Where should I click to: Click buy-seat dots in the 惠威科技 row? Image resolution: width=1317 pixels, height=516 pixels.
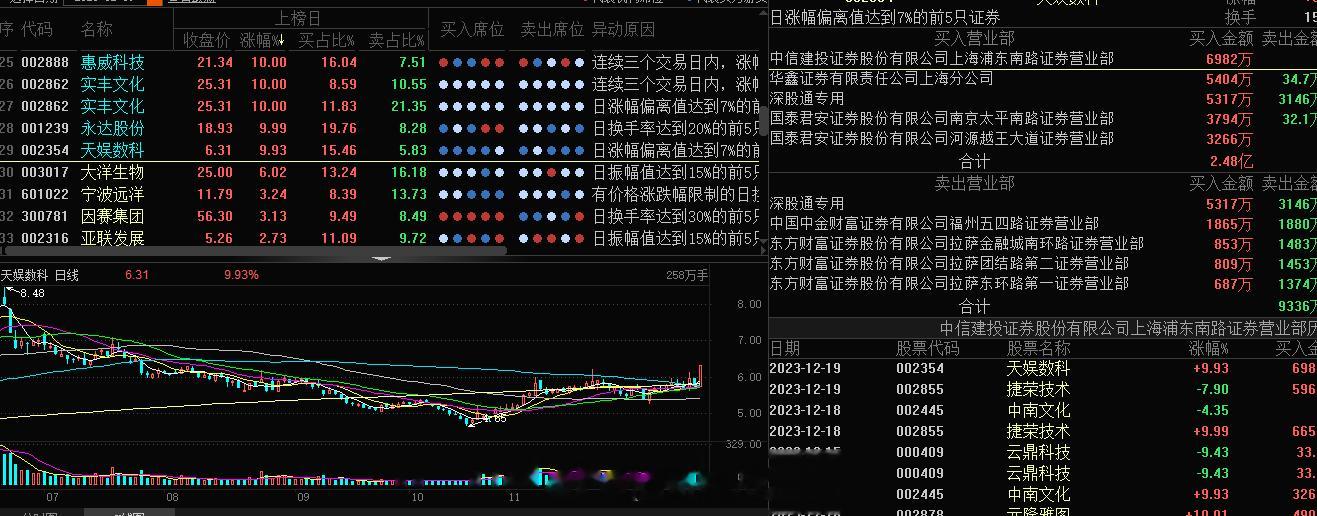click(x=472, y=62)
